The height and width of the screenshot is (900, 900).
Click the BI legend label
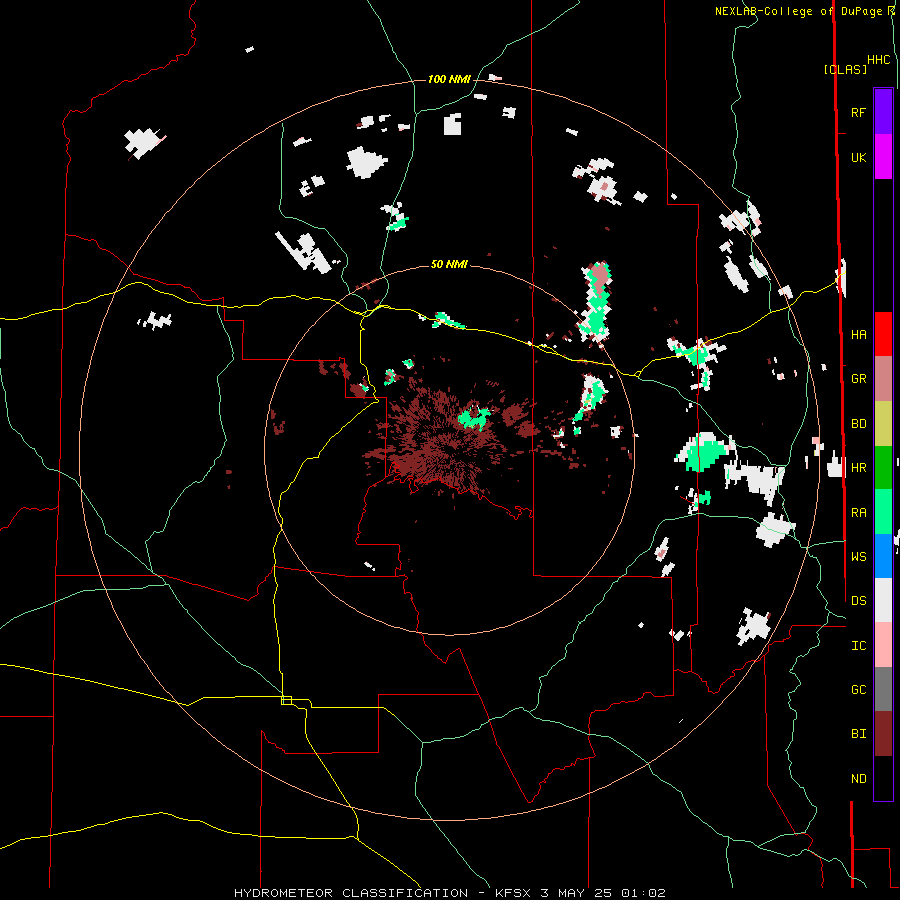(x=858, y=734)
